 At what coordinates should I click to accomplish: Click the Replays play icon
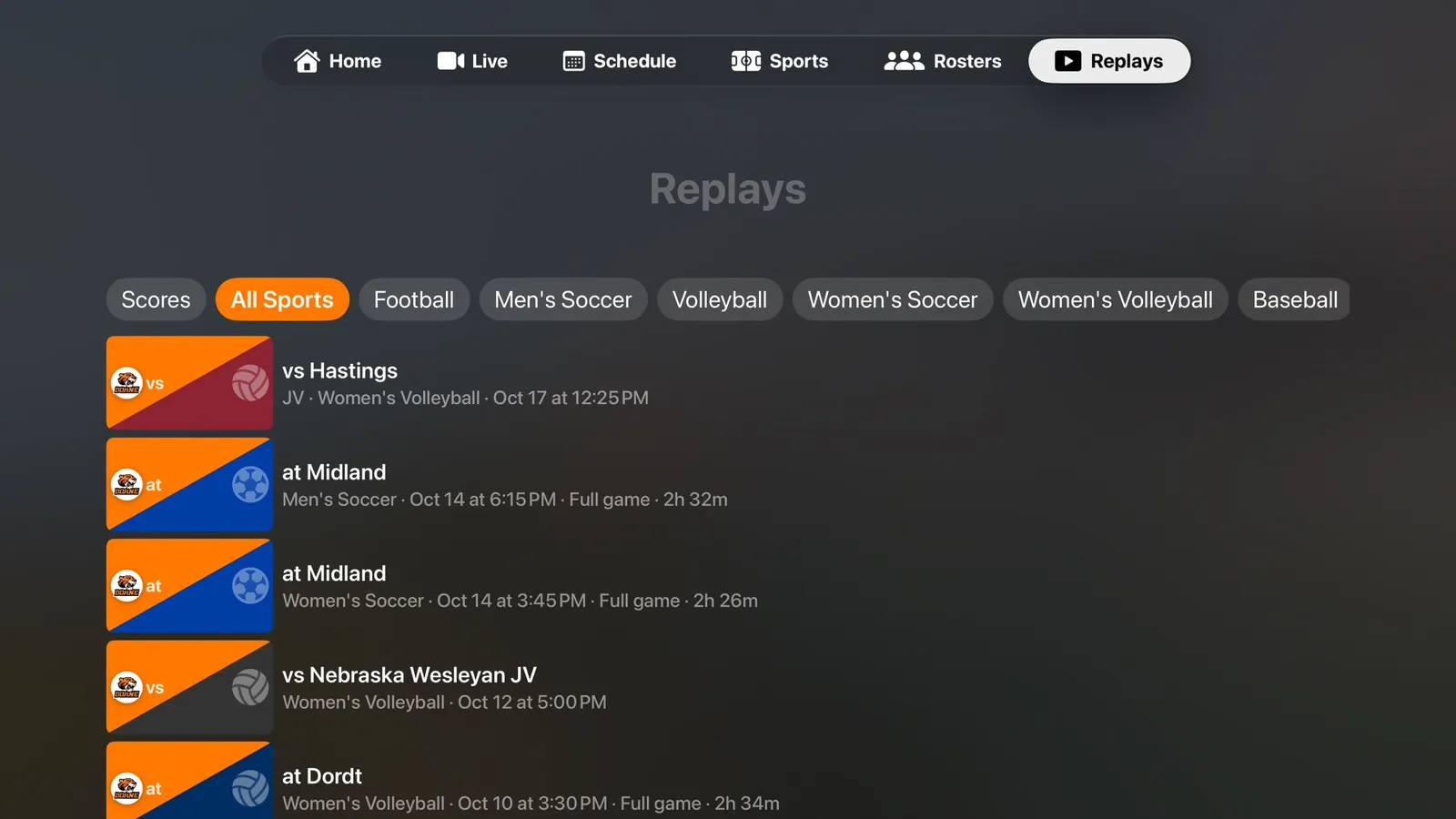coord(1067,61)
